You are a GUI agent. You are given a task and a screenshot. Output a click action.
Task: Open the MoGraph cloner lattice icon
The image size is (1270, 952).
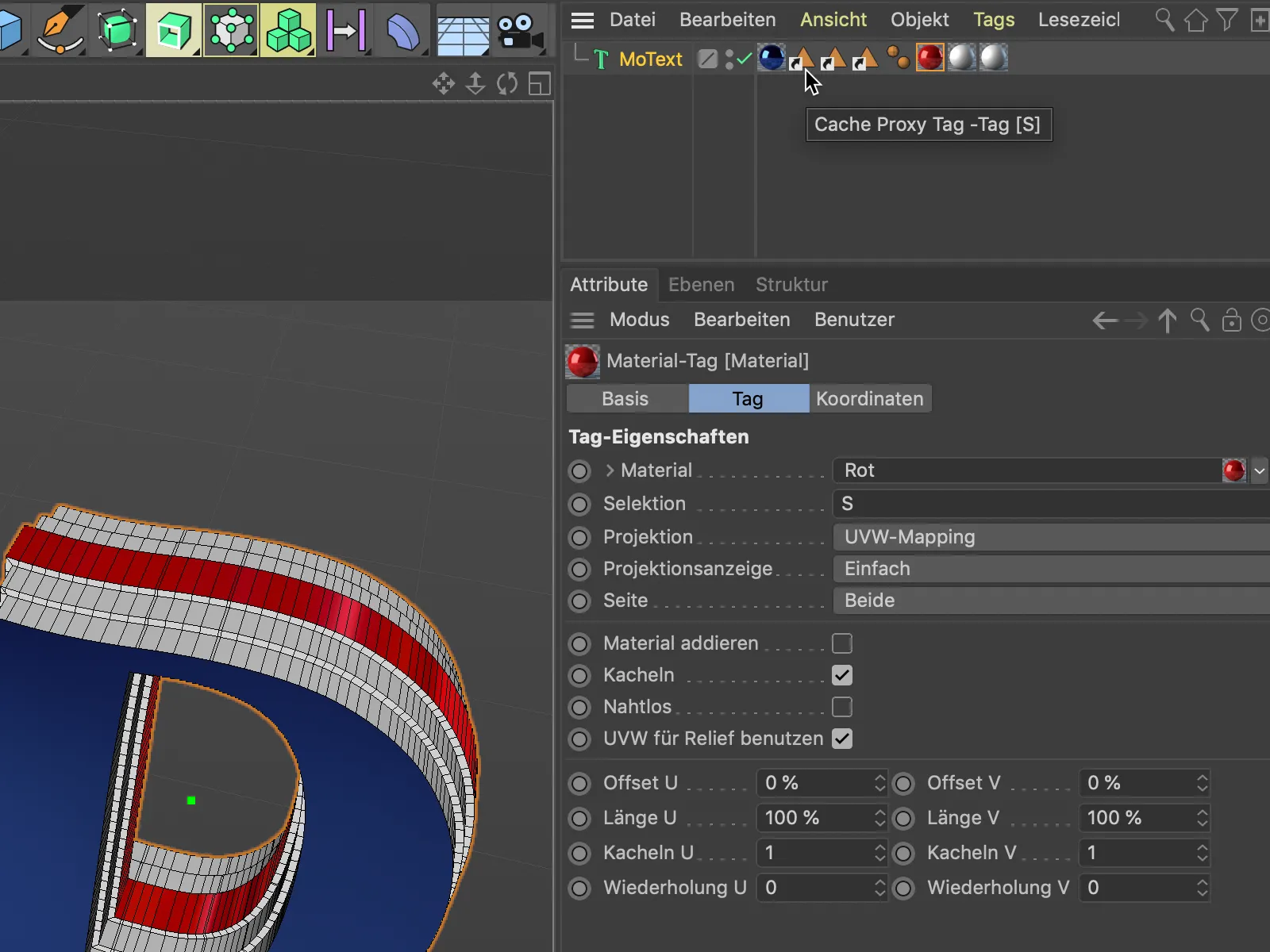231,30
